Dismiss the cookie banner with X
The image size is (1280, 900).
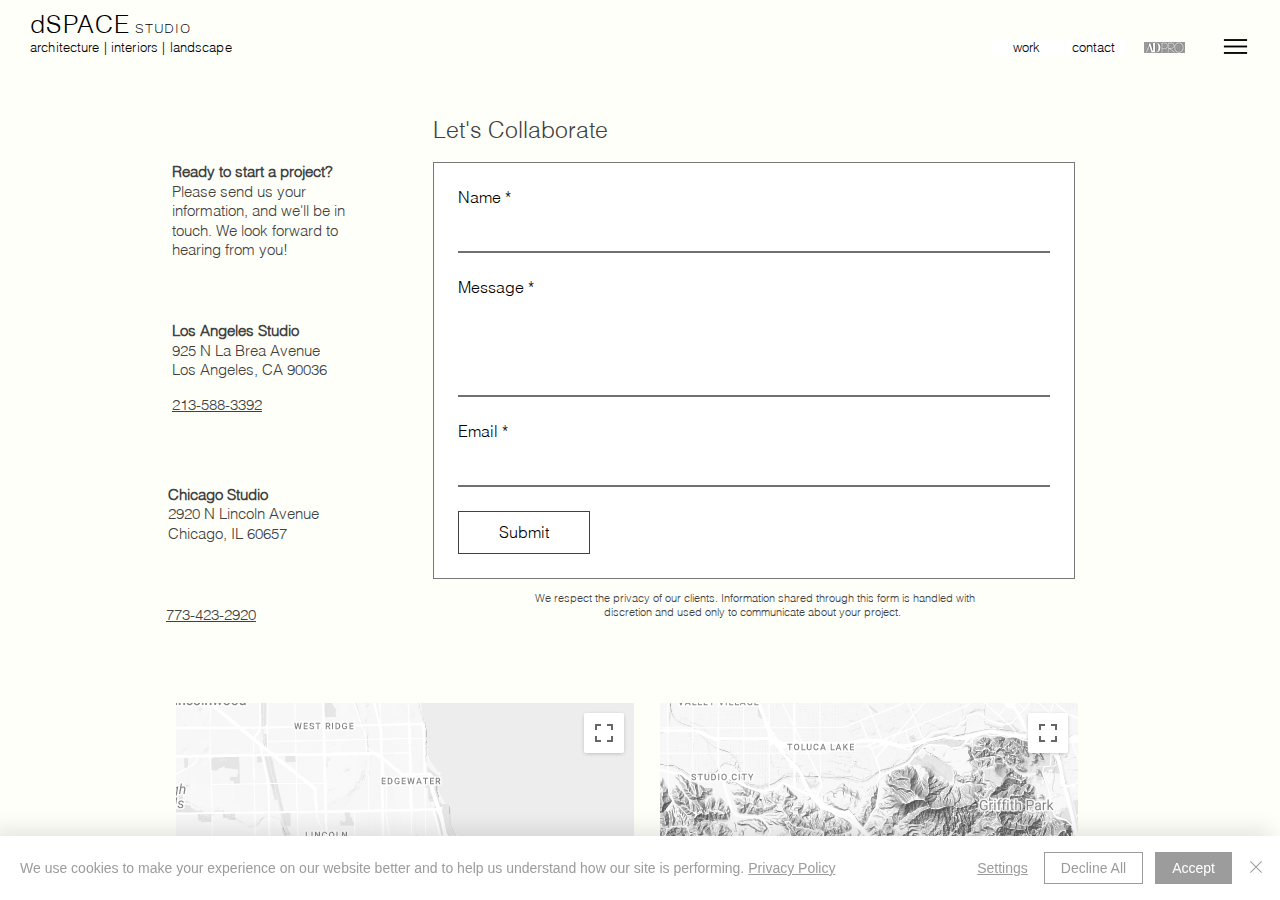click(x=1256, y=867)
